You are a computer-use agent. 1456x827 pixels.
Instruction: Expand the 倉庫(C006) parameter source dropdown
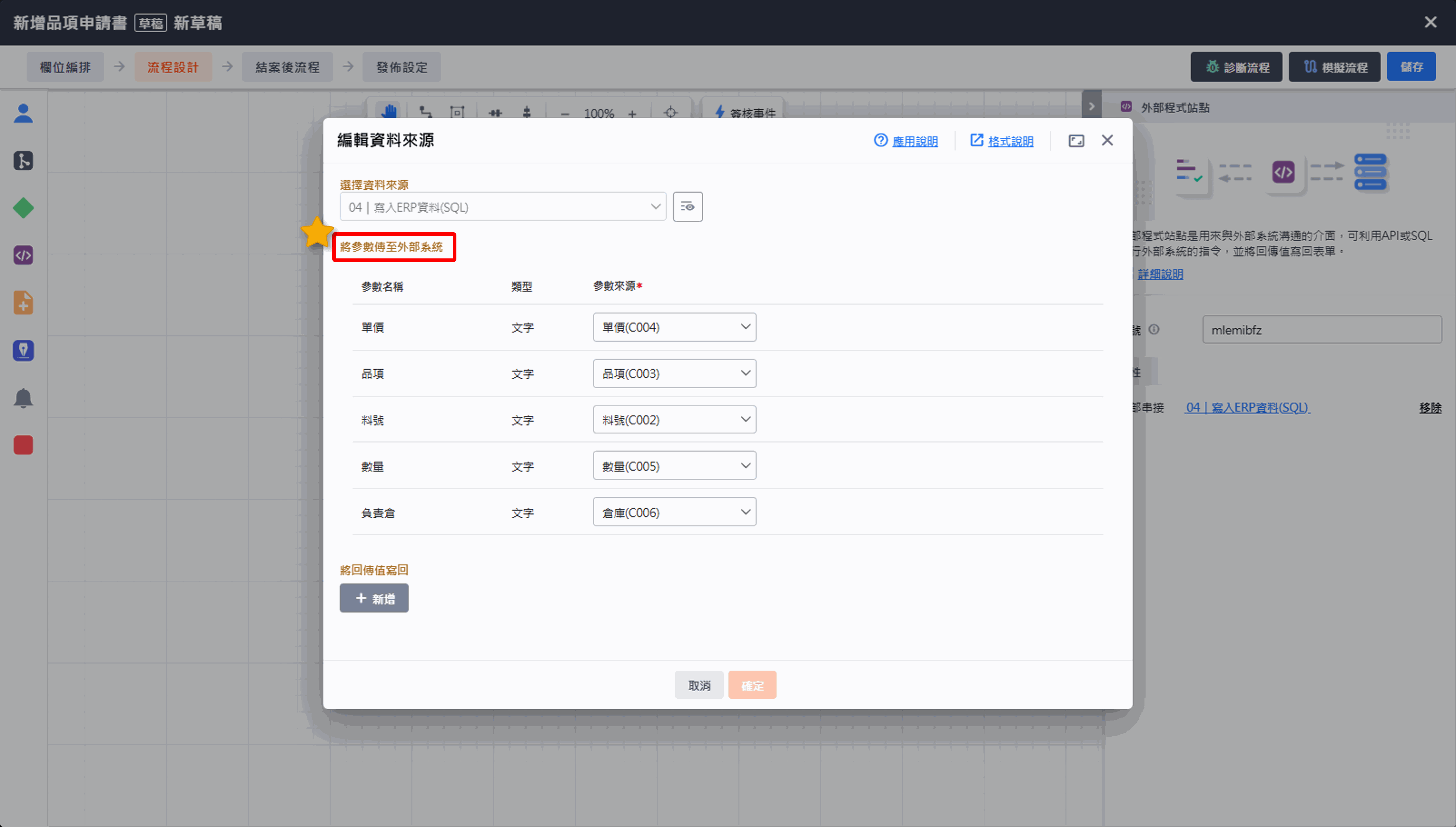click(x=674, y=512)
